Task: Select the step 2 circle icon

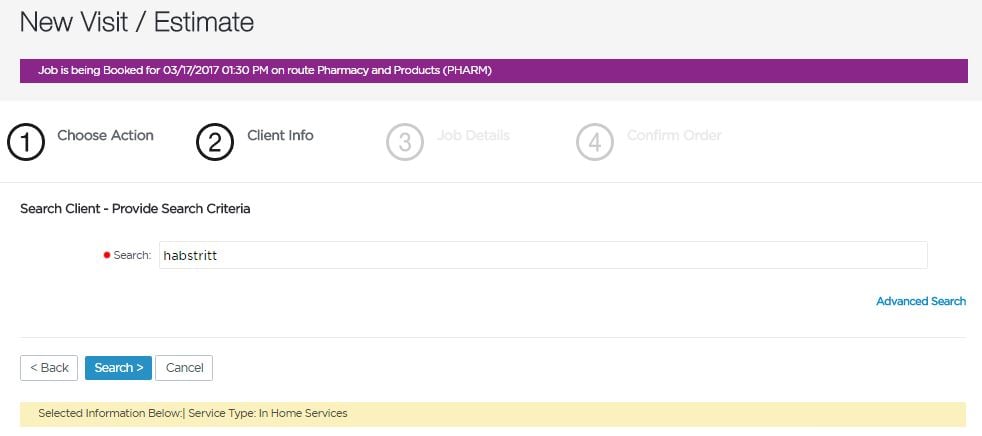Action: (x=215, y=142)
